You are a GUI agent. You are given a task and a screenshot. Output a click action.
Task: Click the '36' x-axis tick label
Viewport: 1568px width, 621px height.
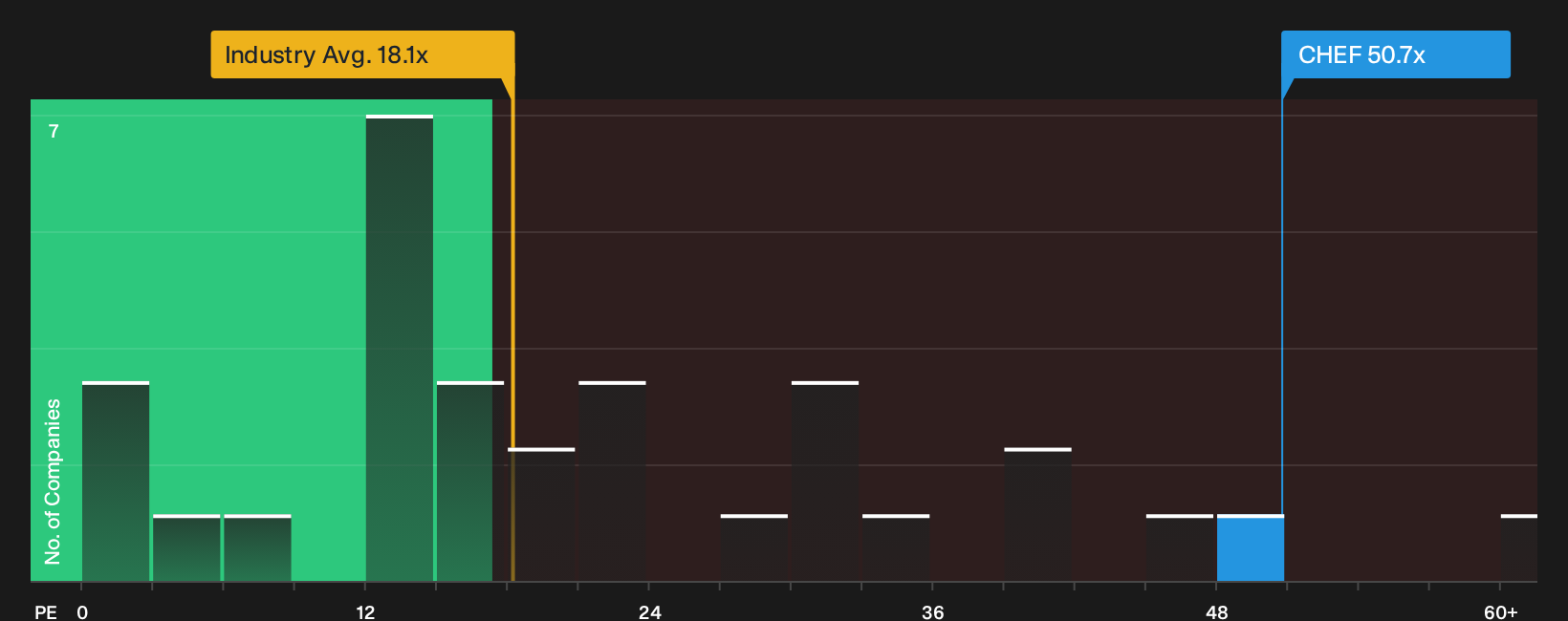click(x=933, y=612)
